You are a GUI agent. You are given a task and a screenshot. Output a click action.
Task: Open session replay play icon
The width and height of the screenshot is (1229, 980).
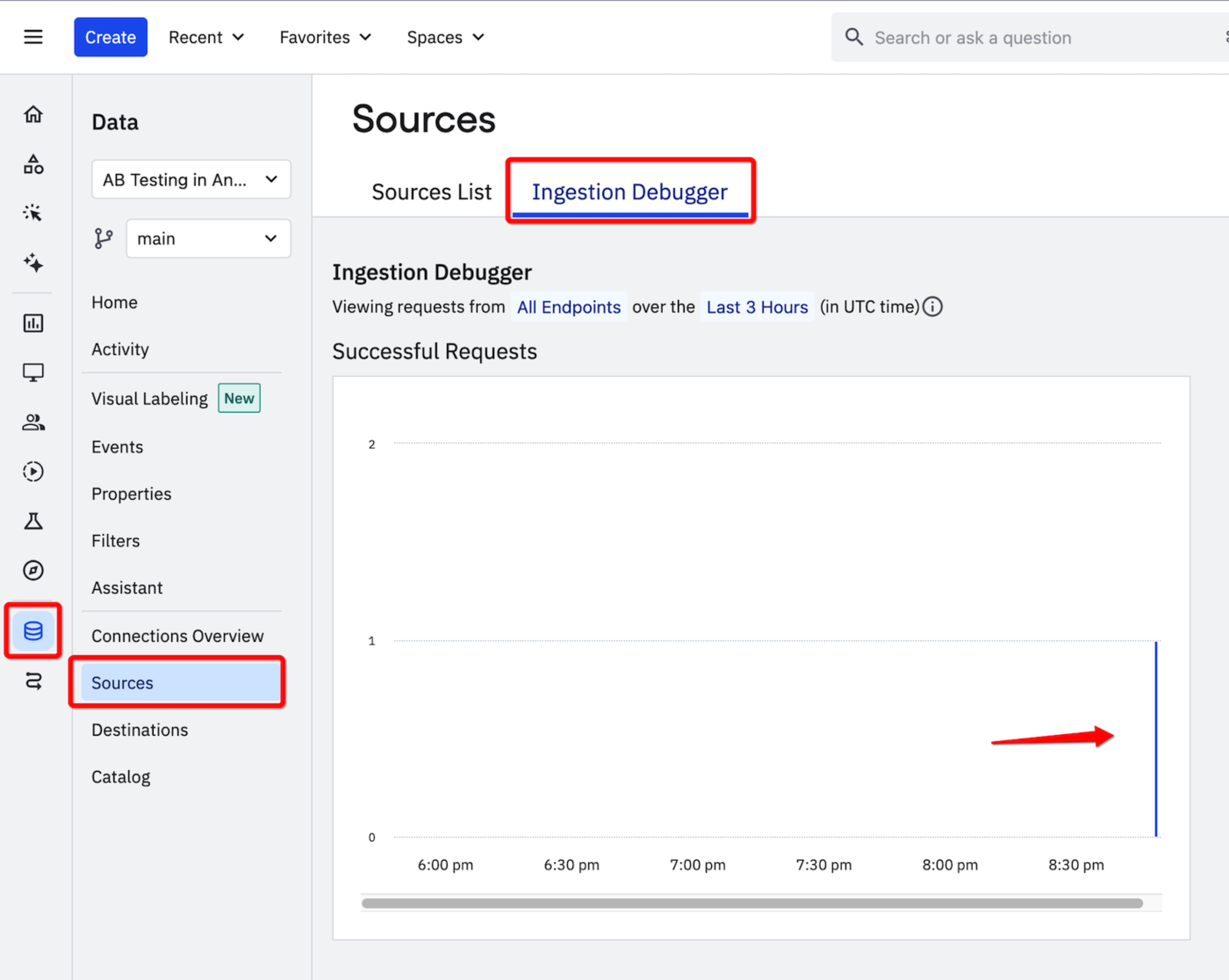point(33,472)
